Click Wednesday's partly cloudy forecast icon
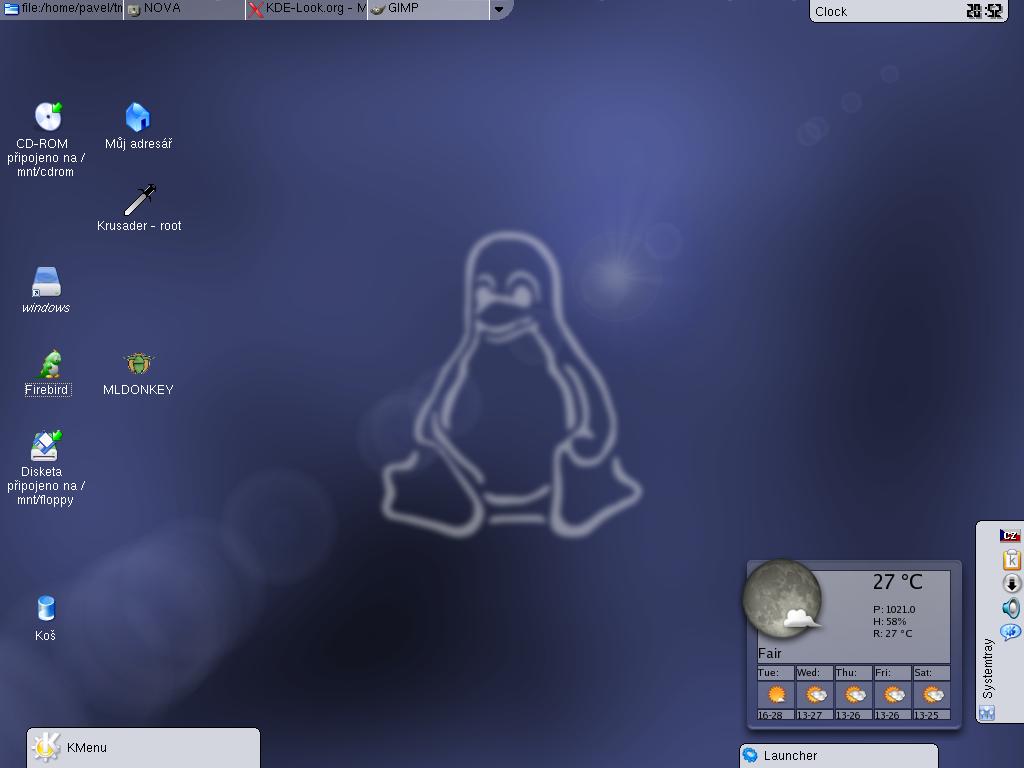The width and height of the screenshot is (1024, 768). (x=816, y=694)
